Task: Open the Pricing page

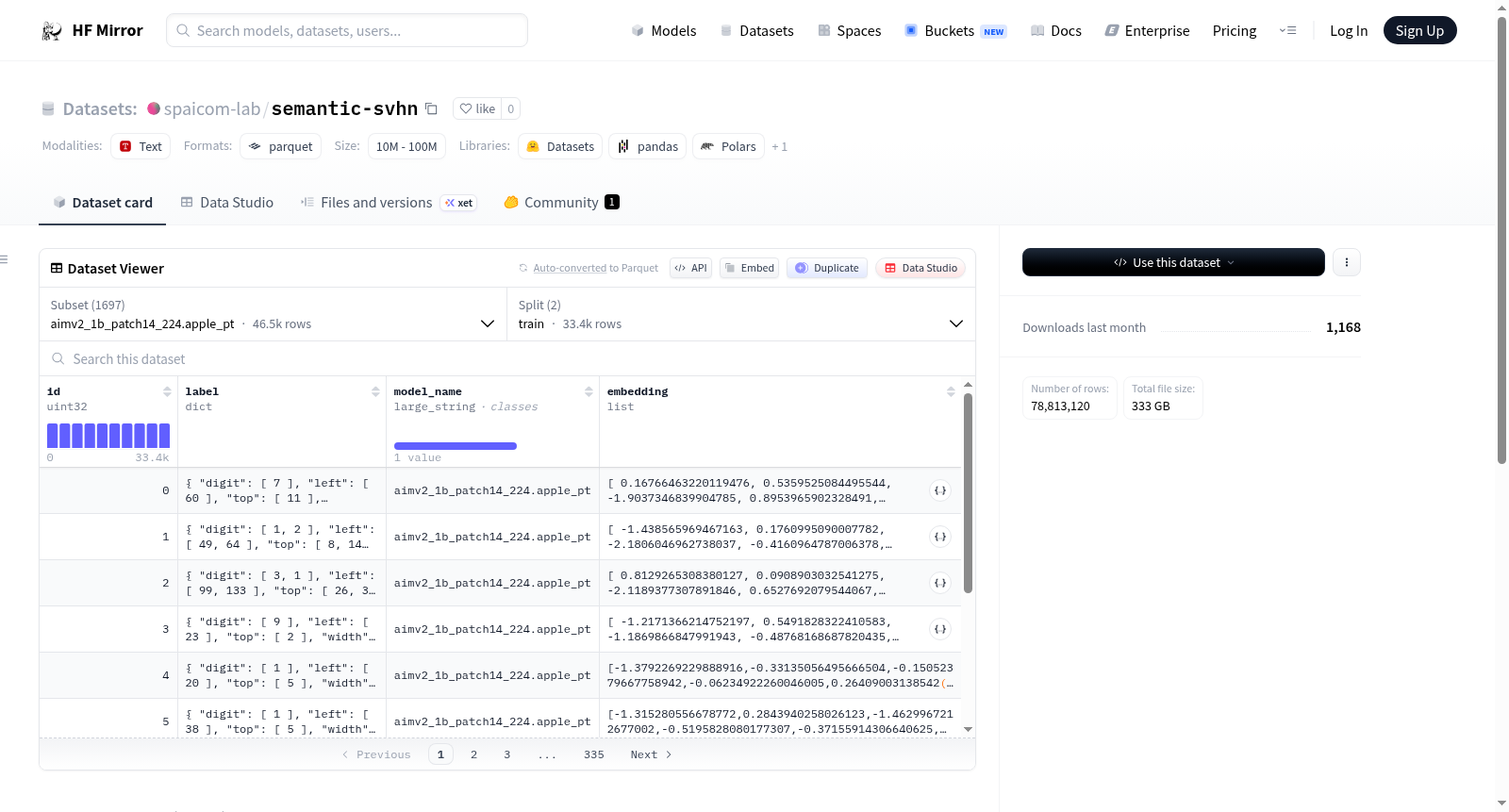Action: (x=1235, y=31)
